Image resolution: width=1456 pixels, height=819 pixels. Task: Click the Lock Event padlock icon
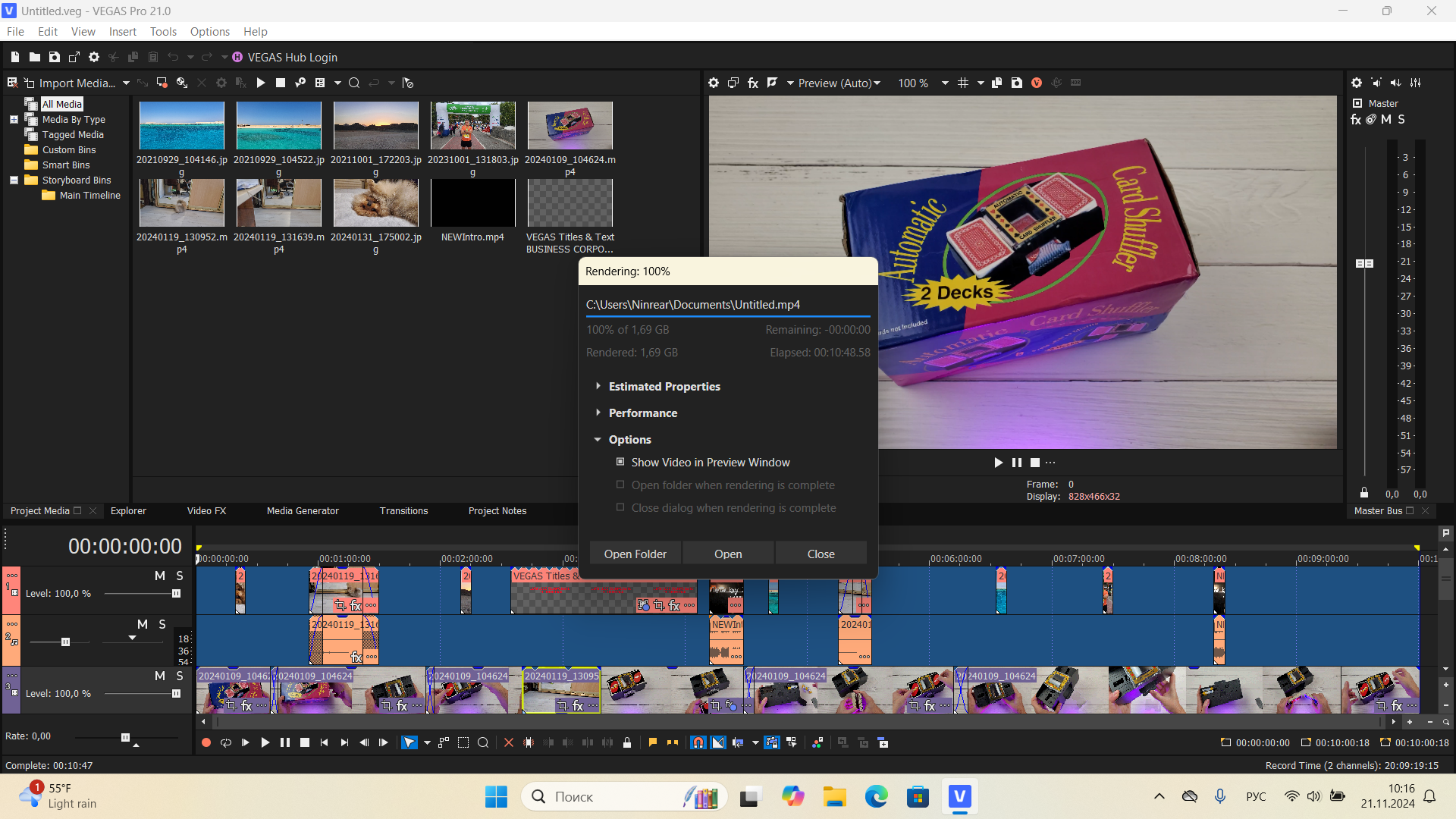coord(627,743)
